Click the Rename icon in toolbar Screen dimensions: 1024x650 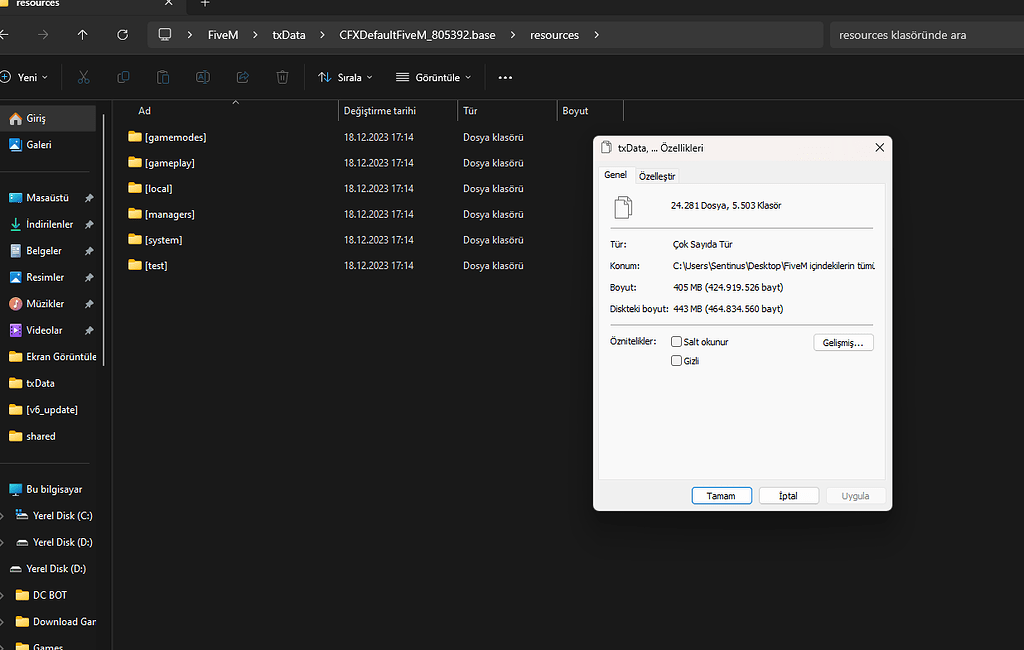202,77
